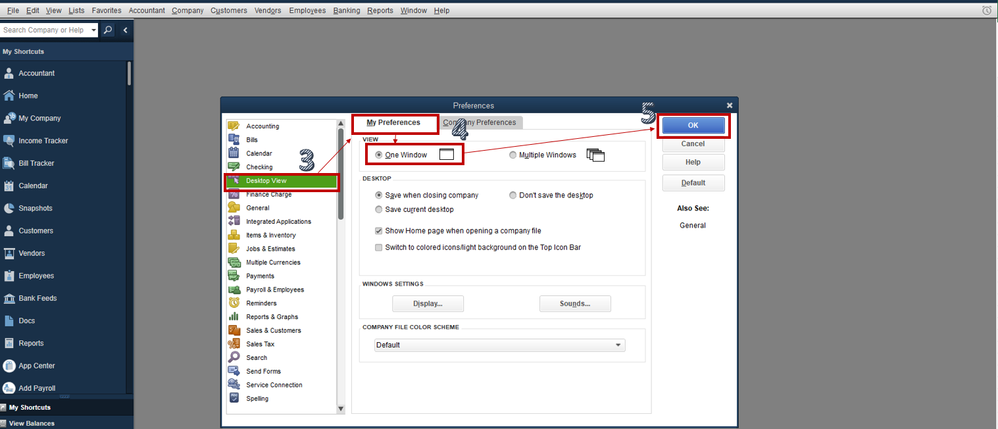
Task: Open Bill Tracker icon
Action: 9,163
